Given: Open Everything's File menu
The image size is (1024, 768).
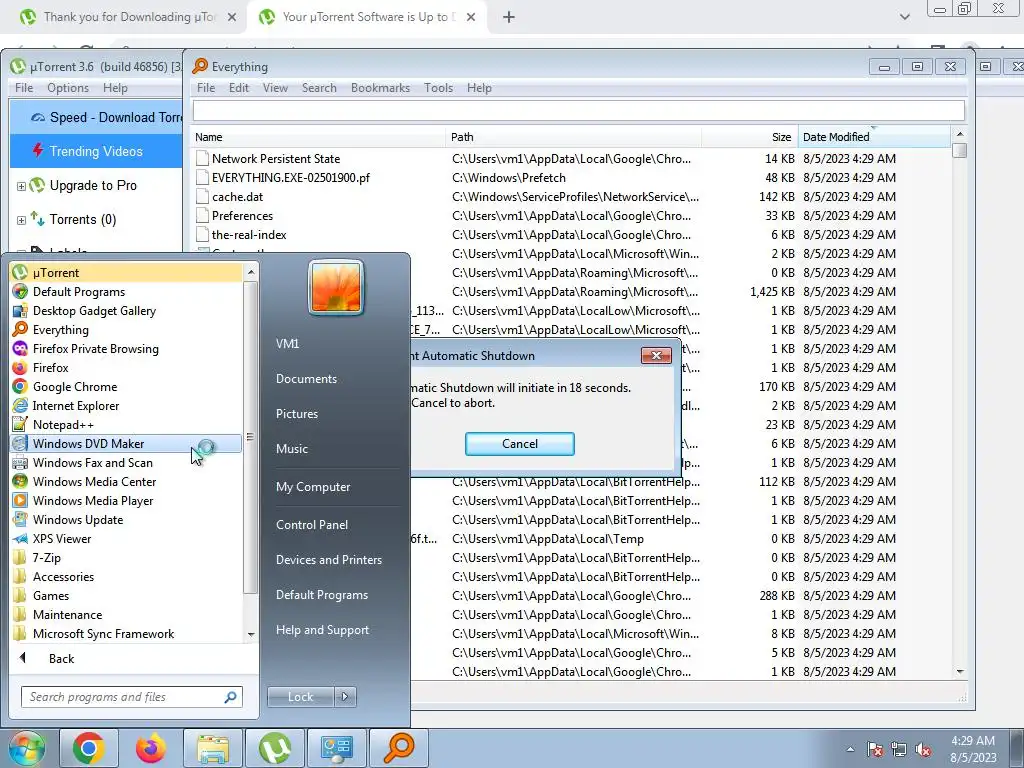Looking at the screenshot, I should click(x=206, y=88).
